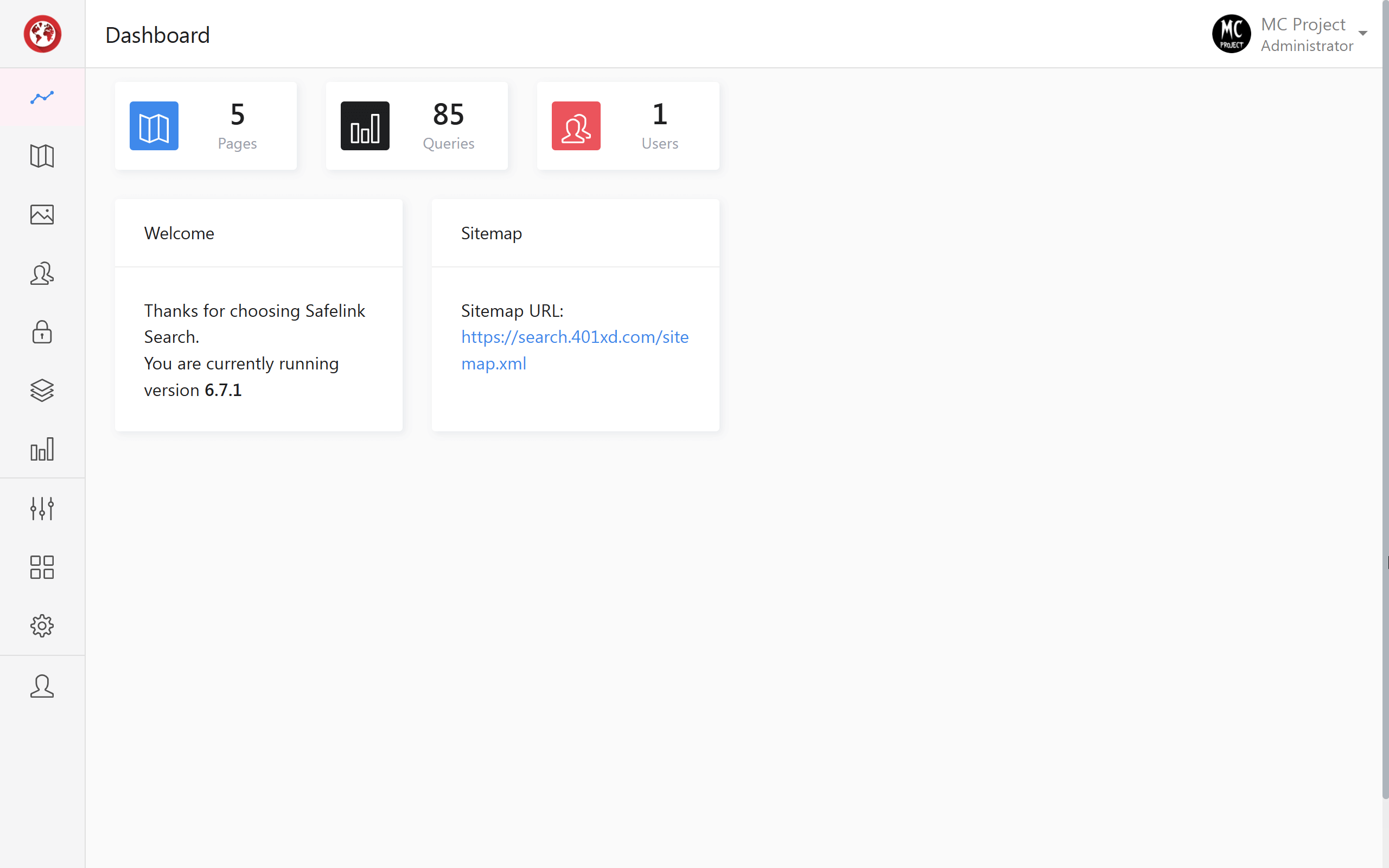Image resolution: width=1389 pixels, height=868 pixels.
Task: Open the apps grid icon in sidebar
Action: tap(41, 567)
